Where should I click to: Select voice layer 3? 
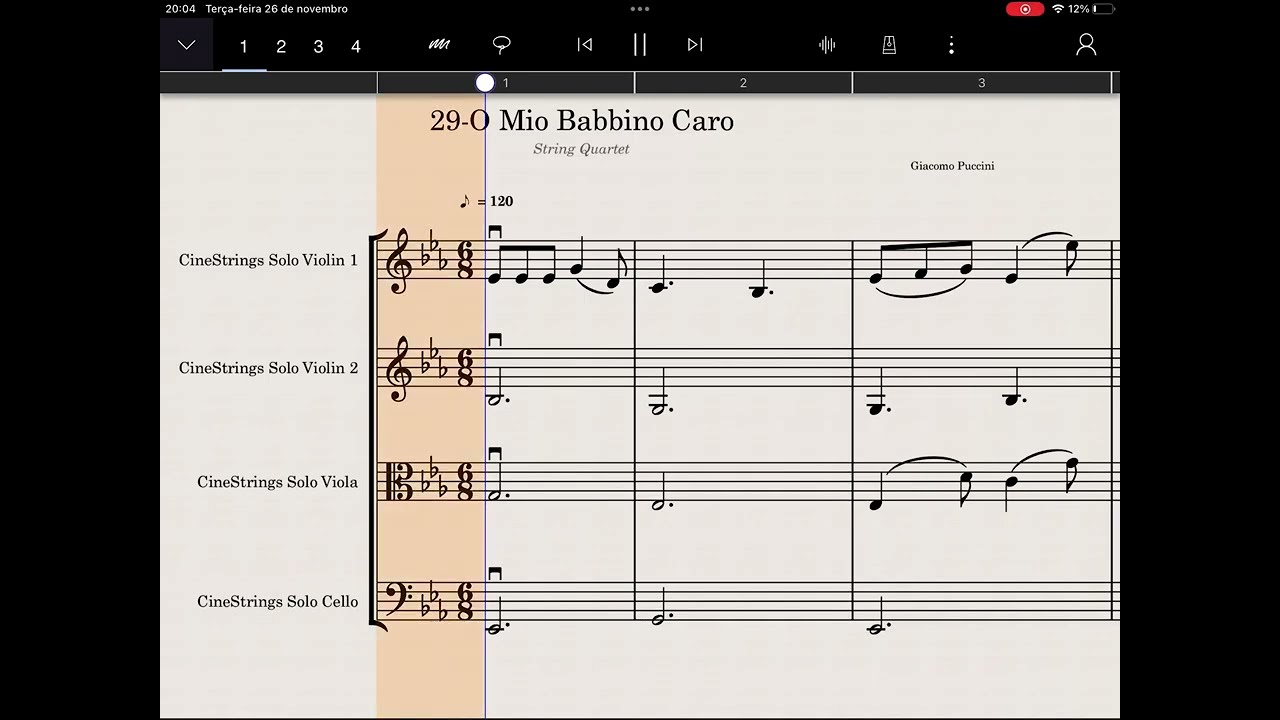318,46
